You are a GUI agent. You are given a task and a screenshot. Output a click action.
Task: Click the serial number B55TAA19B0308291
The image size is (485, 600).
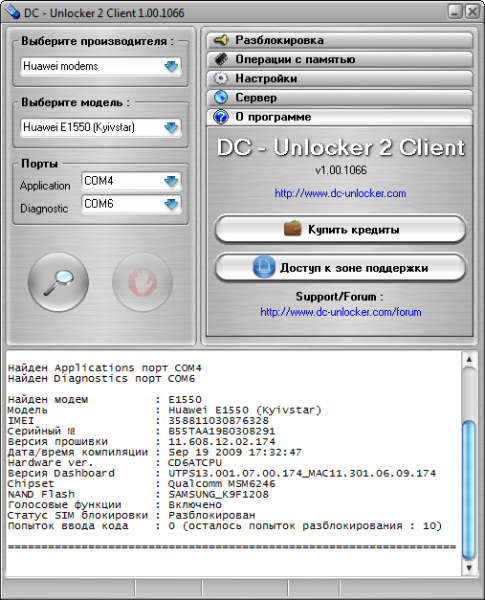pyautogui.click(x=222, y=431)
